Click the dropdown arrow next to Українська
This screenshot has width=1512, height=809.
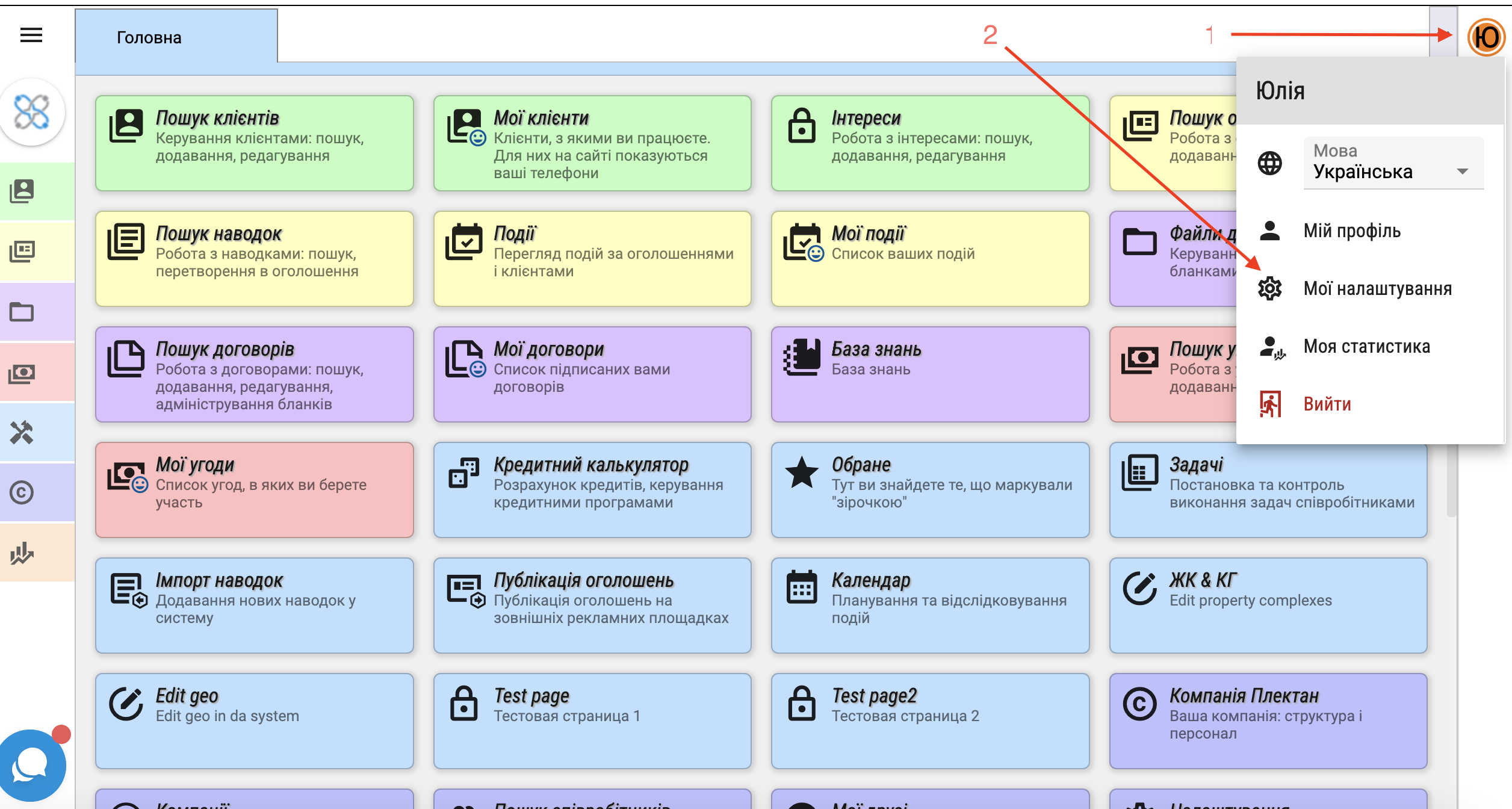click(x=1462, y=172)
